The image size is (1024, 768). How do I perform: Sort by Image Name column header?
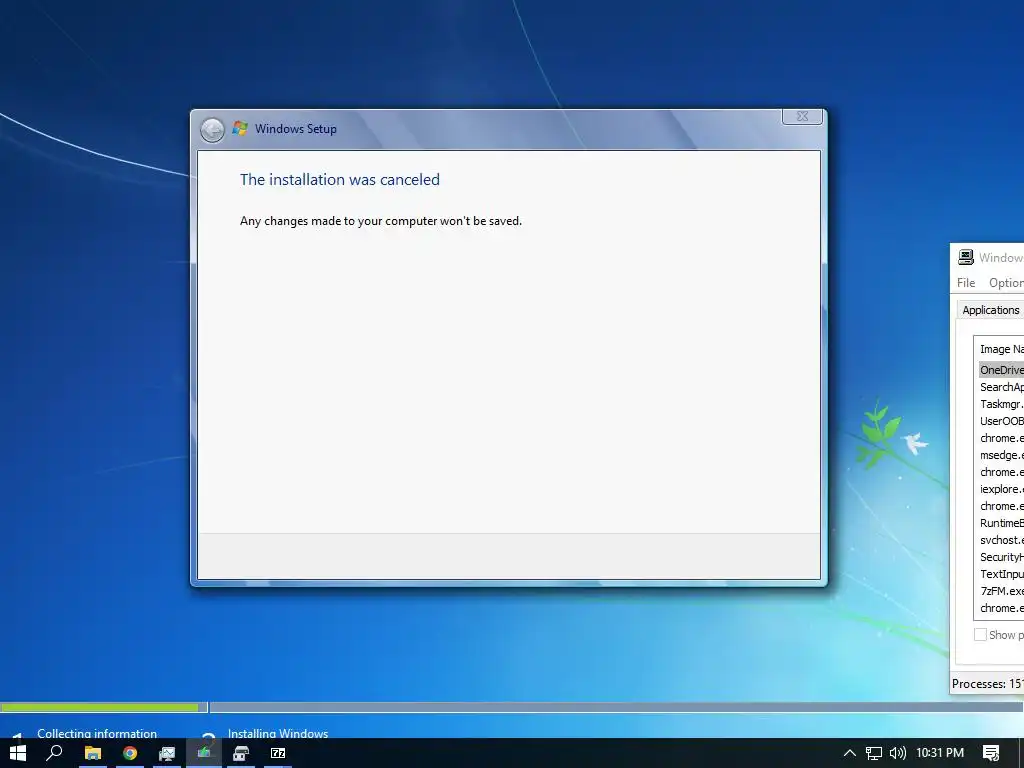(1001, 349)
